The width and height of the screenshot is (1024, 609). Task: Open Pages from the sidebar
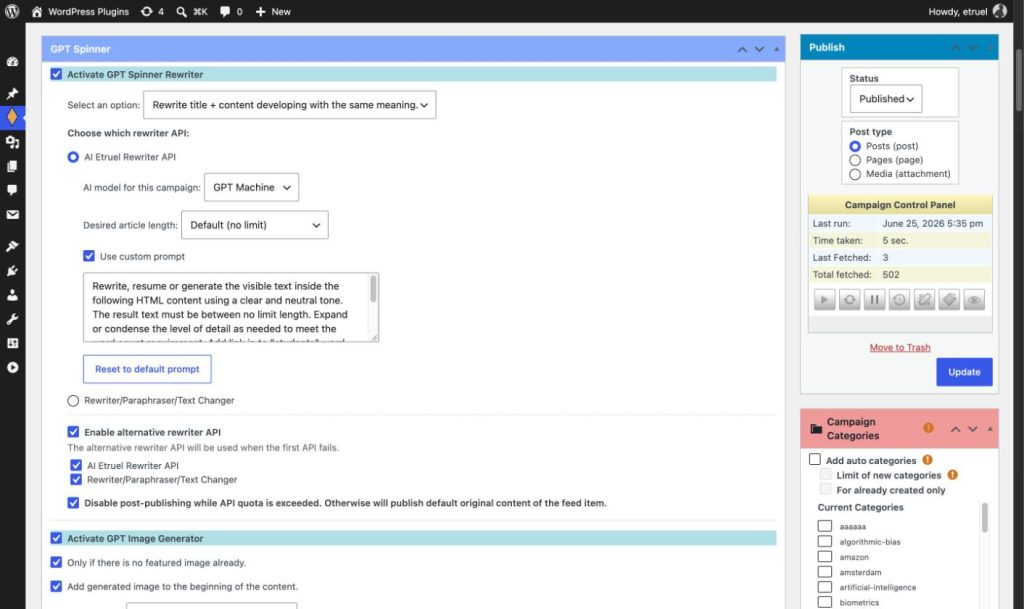(12, 166)
